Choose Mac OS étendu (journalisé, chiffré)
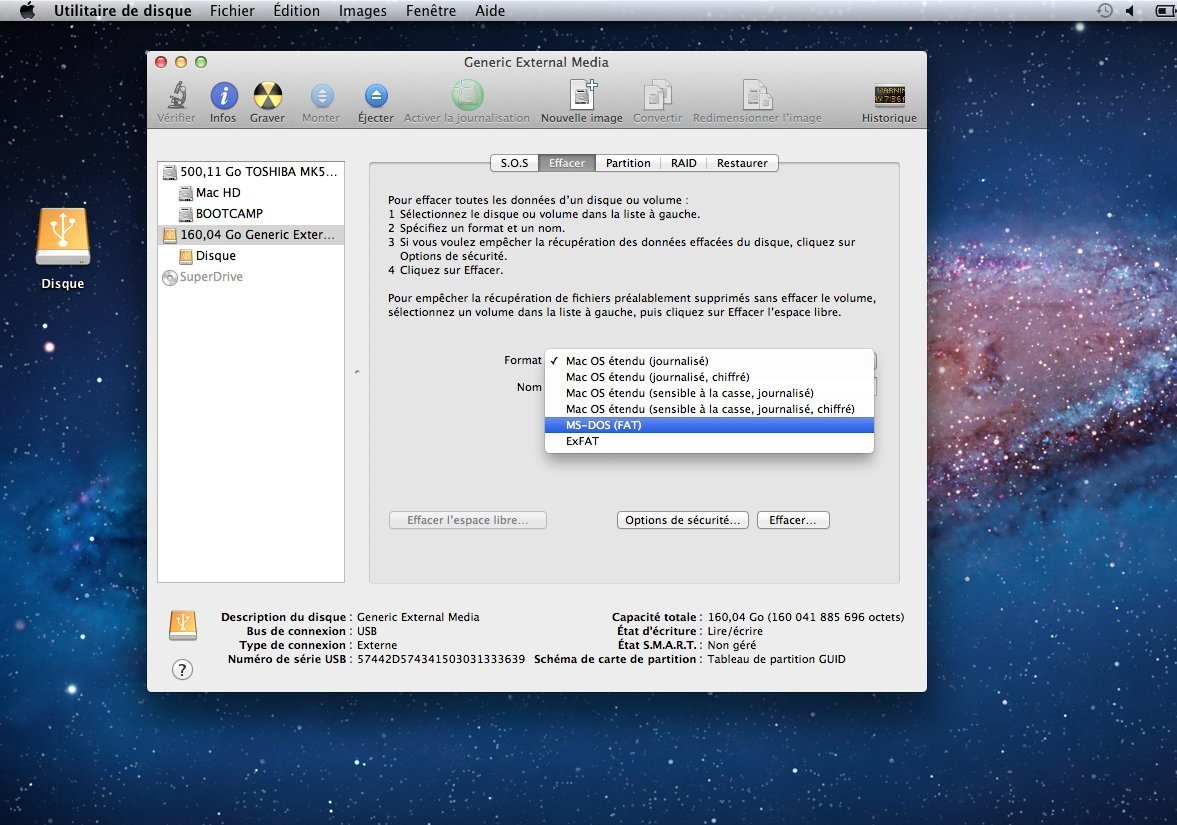The width and height of the screenshot is (1177, 825). click(709, 377)
